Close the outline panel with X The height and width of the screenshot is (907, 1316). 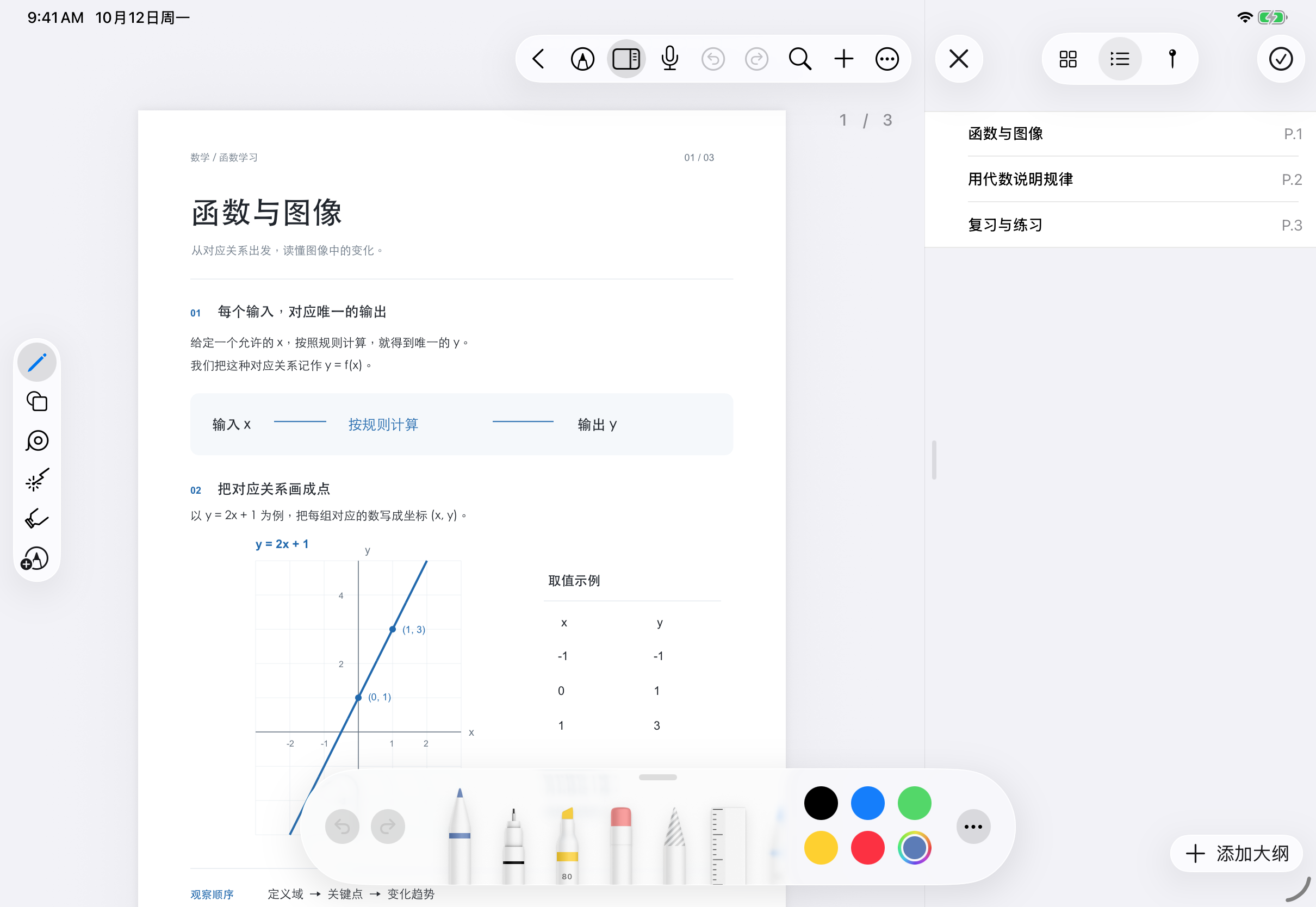coord(959,59)
